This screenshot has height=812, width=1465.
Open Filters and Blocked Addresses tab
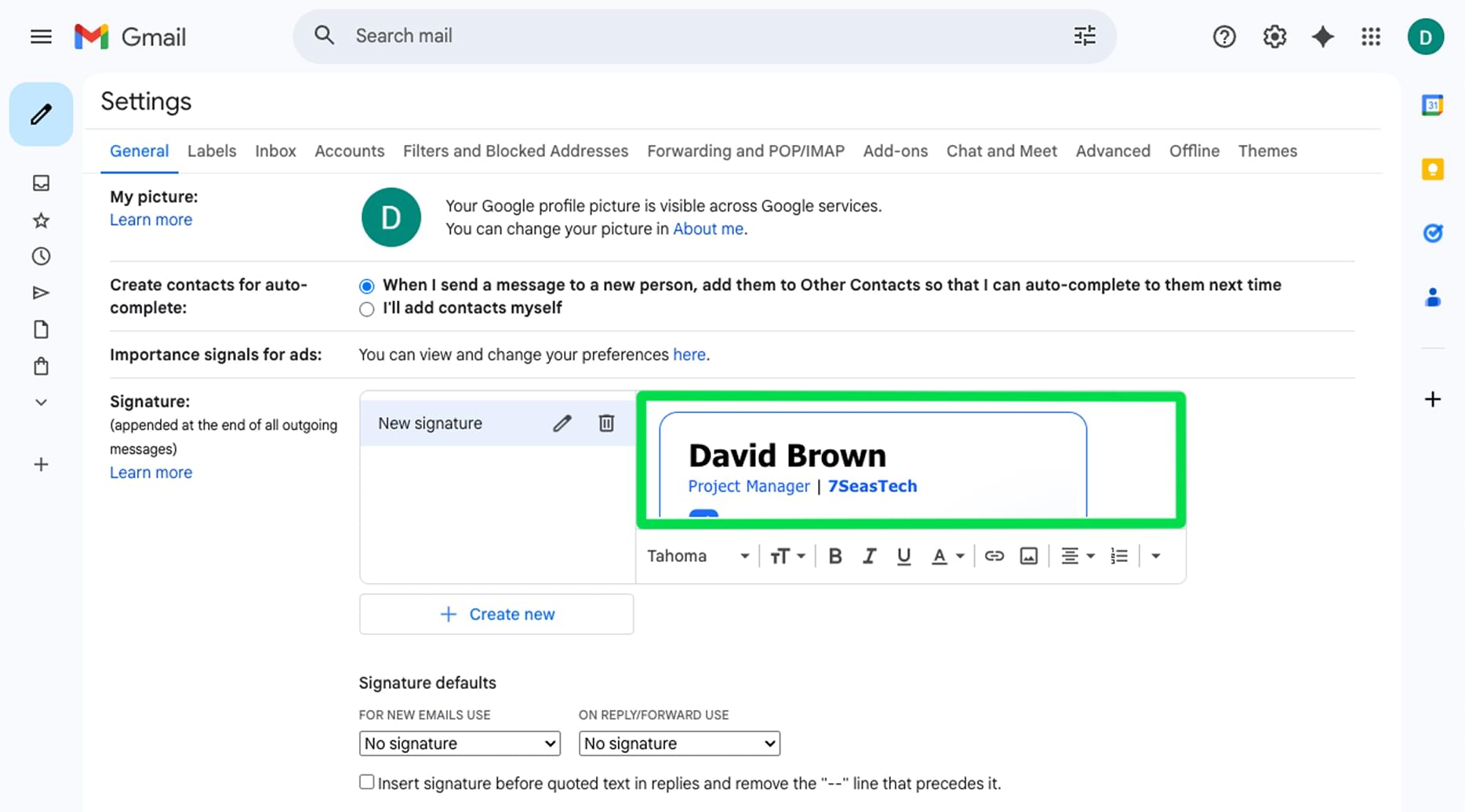[515, 150]
